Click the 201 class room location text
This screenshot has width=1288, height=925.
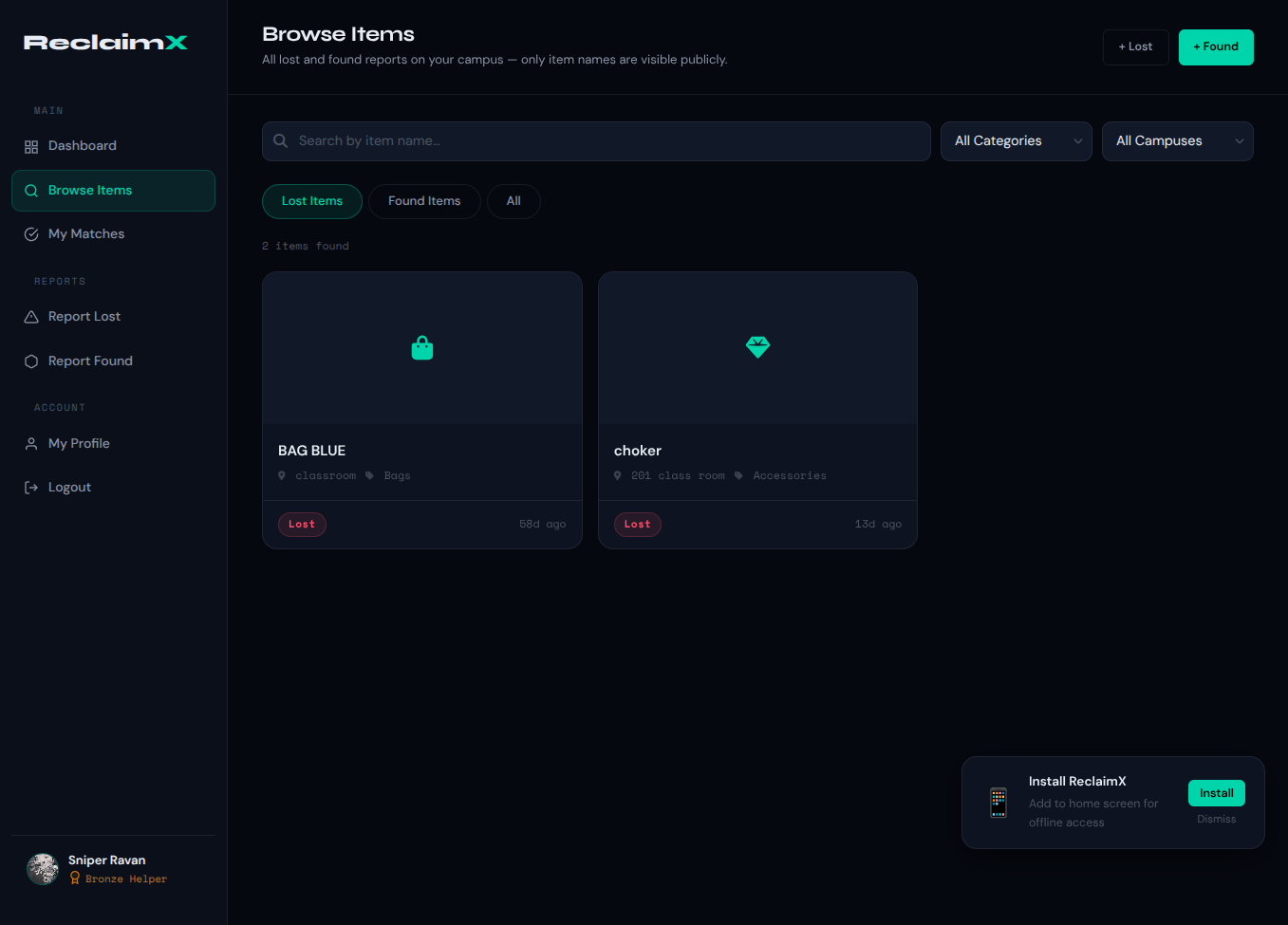pos(678,476)
